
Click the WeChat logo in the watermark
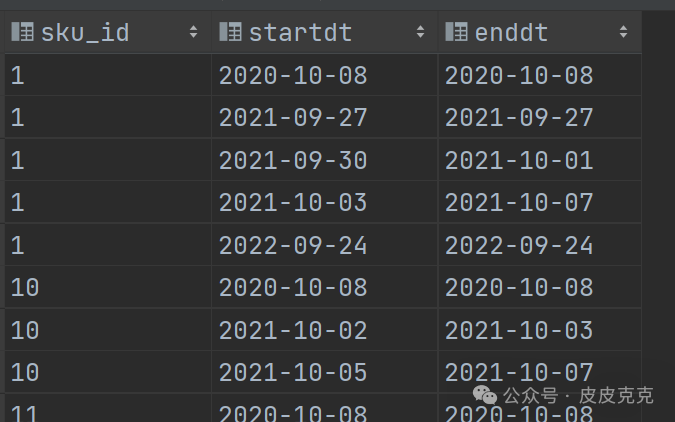[x=485, y=395]
